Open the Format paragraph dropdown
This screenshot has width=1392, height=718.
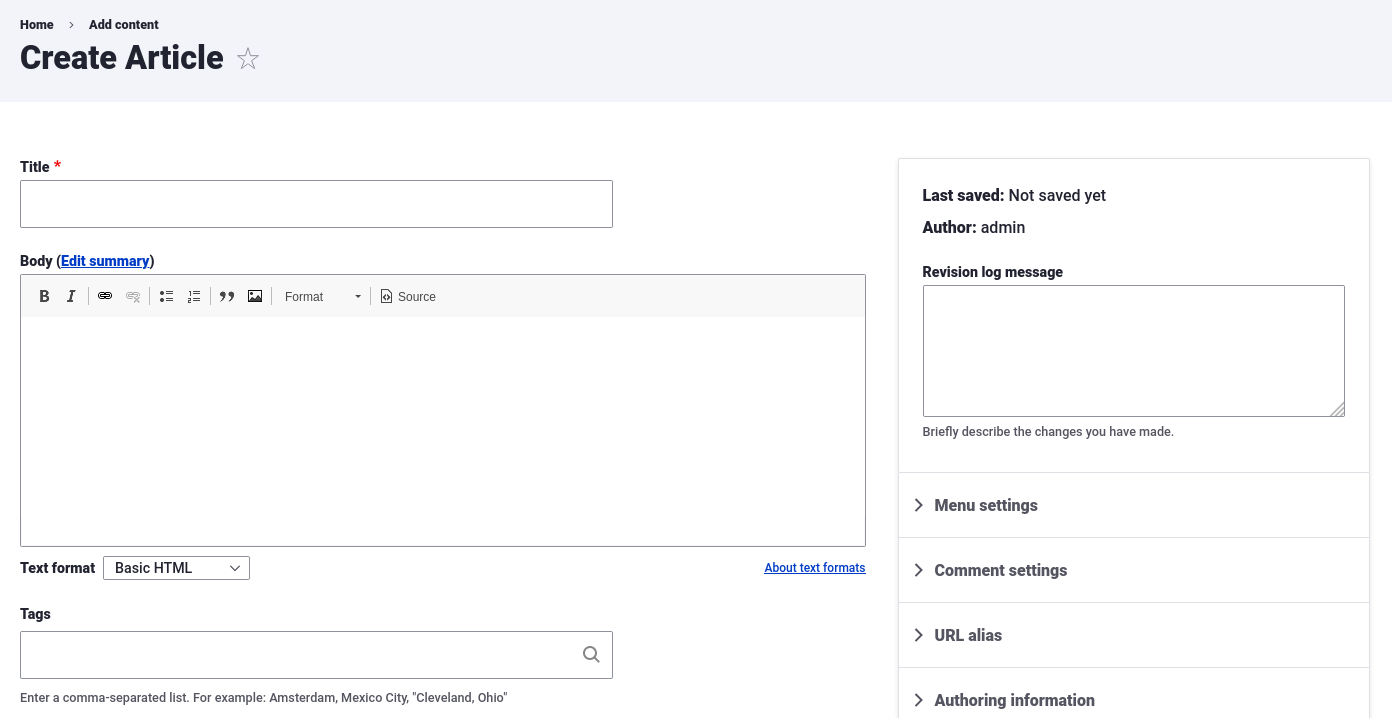[322, 296]
